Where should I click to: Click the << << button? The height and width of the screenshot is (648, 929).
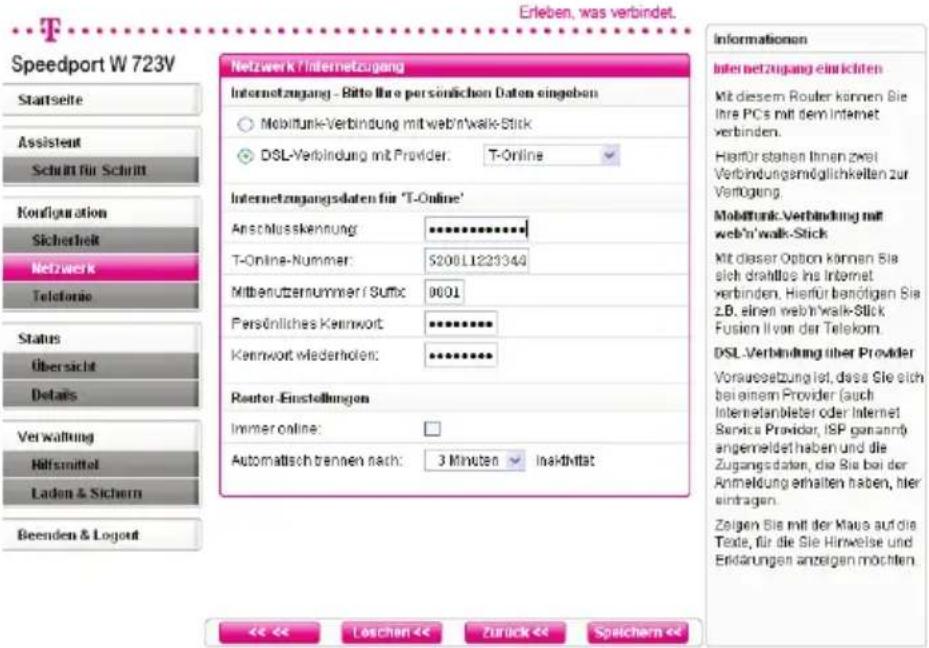click(269, 633)
